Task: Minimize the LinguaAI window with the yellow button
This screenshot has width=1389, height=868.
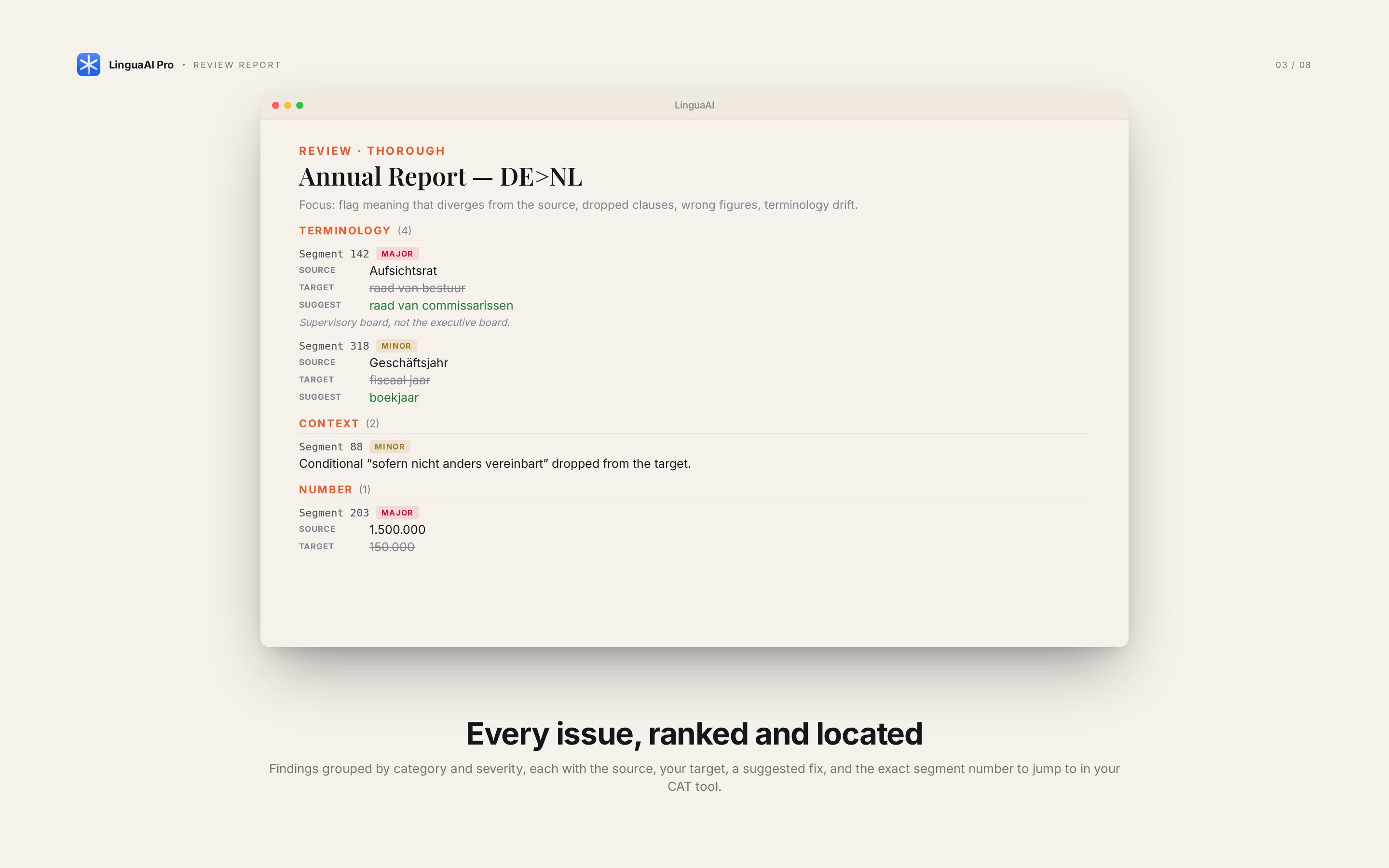Action: click(287, 105)
